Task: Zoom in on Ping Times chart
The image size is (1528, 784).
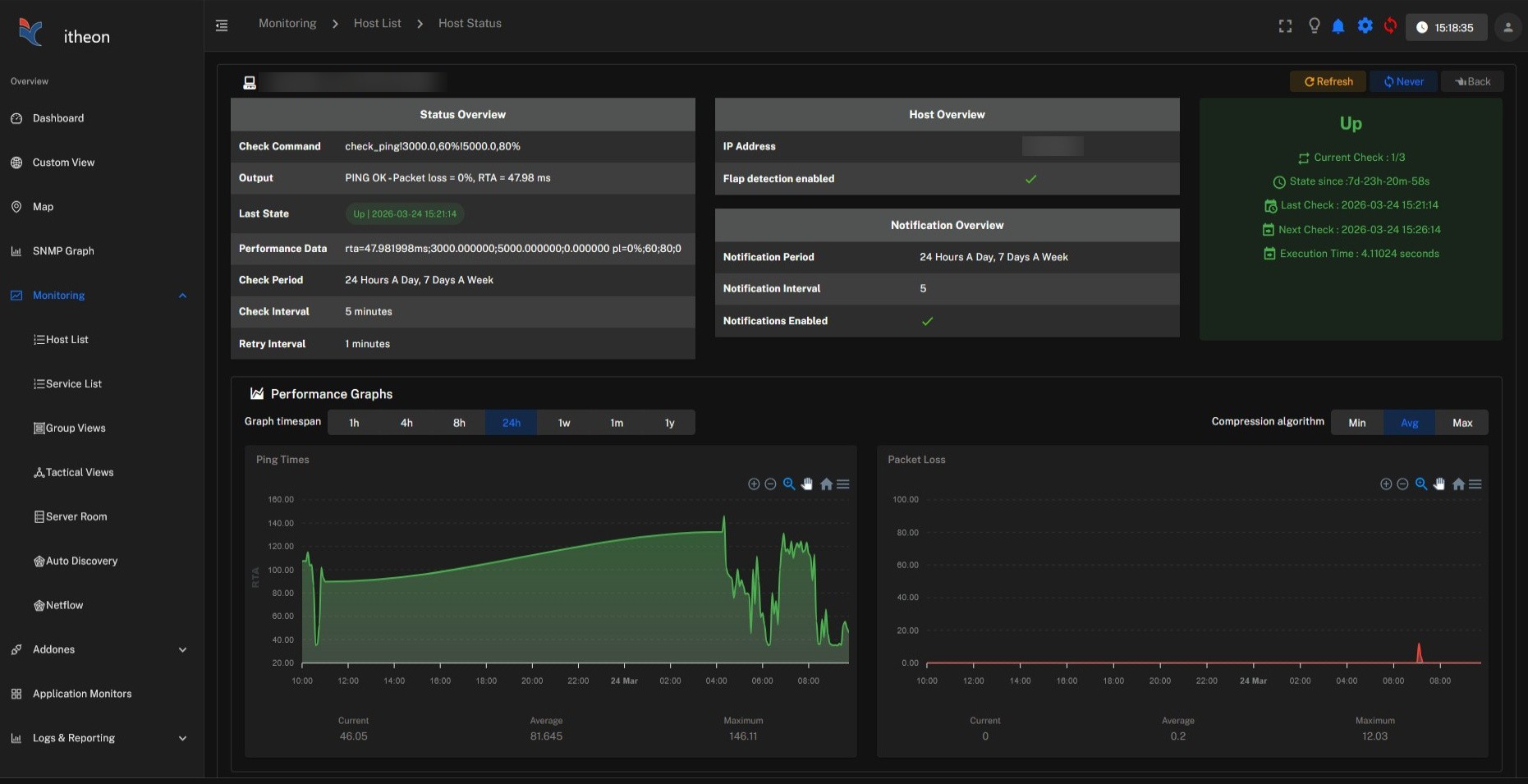Action: point(754,484)
